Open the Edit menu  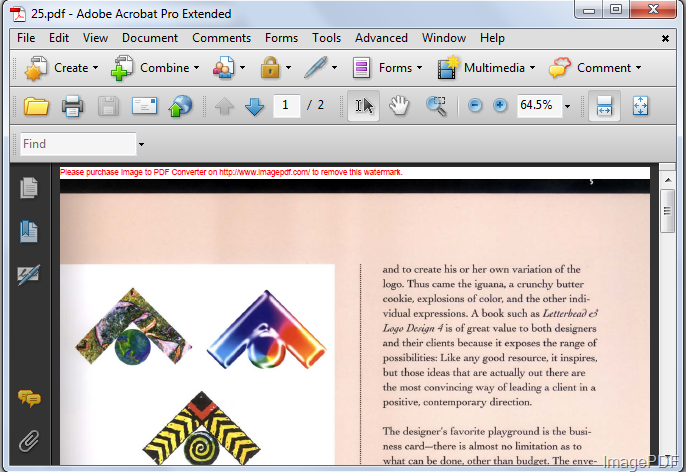pyautogui.click(x=59, y=38)
